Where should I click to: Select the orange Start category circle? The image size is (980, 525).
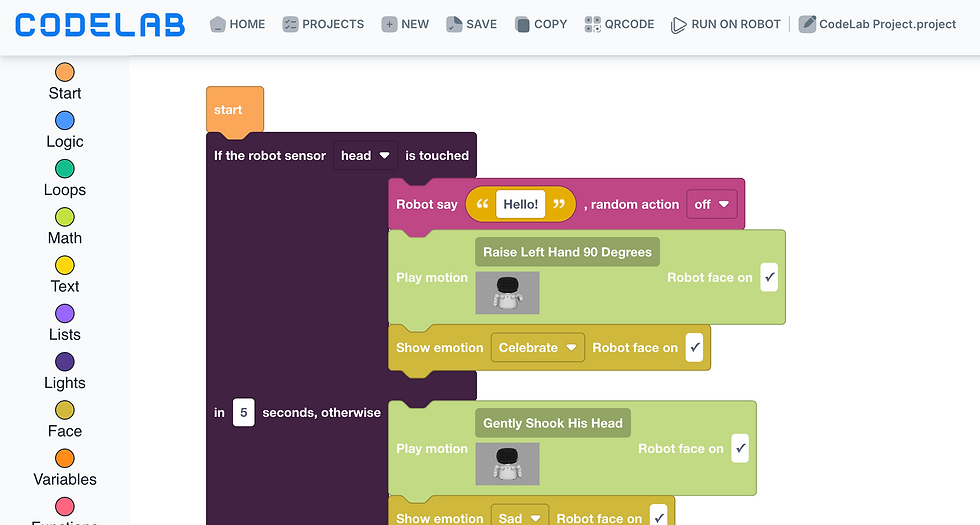(x=64, y=72)
